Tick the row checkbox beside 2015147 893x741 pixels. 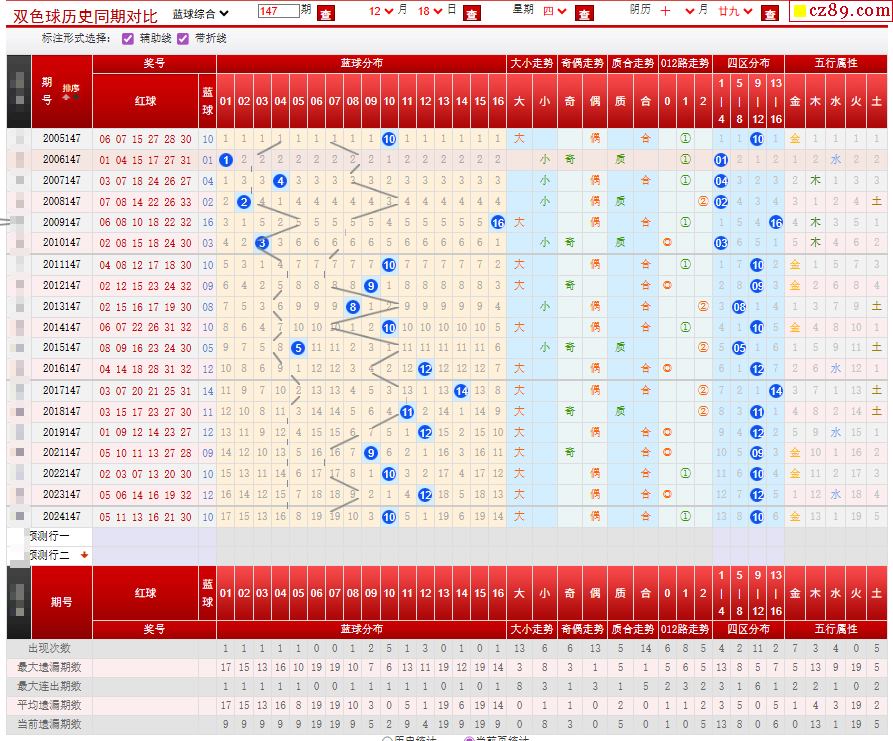coord(20,348)
